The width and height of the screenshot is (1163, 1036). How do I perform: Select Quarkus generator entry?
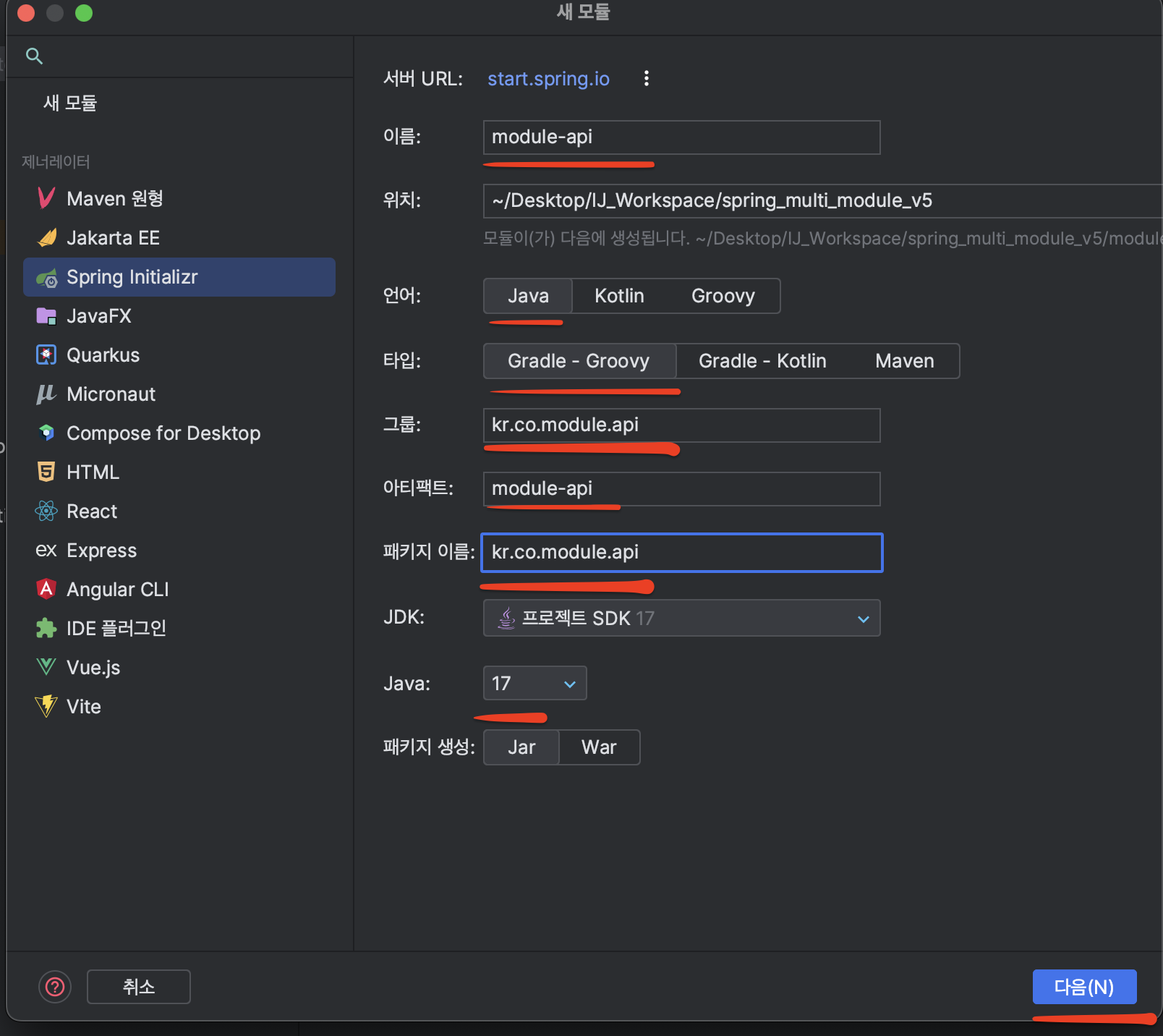(179, 355)
